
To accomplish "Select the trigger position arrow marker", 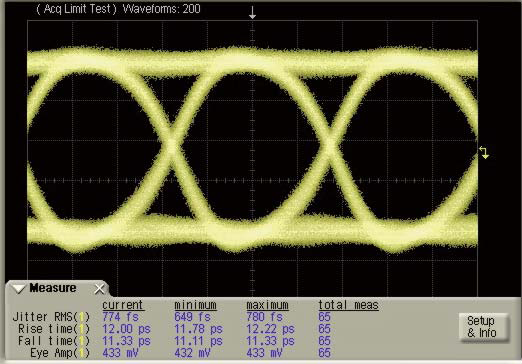I will 253,12.
